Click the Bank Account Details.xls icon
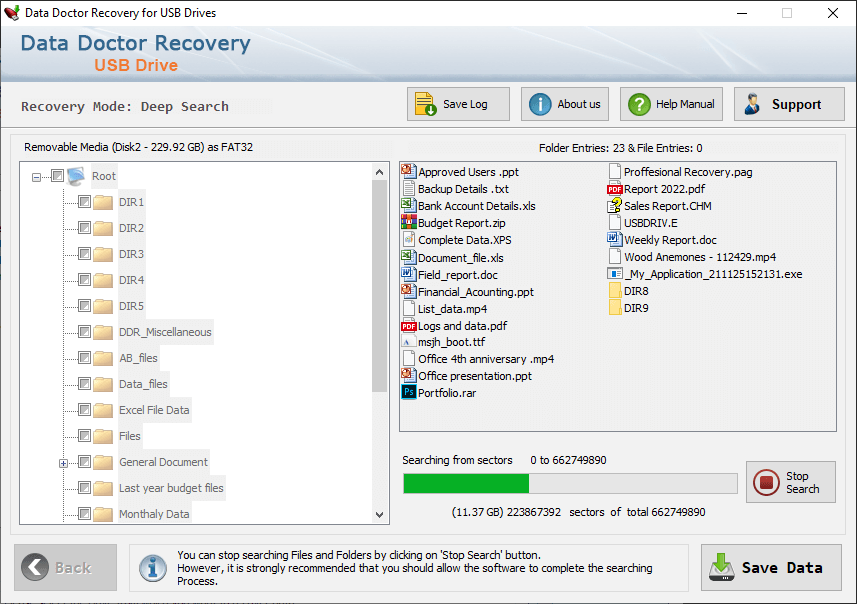Viewport: 857px width, 604px height. tap(408, 206)
